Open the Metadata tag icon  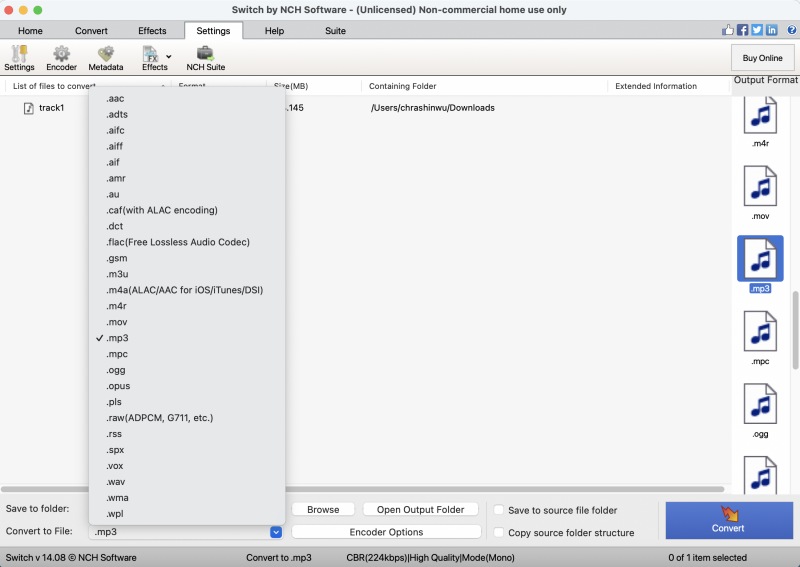[106, 58]
